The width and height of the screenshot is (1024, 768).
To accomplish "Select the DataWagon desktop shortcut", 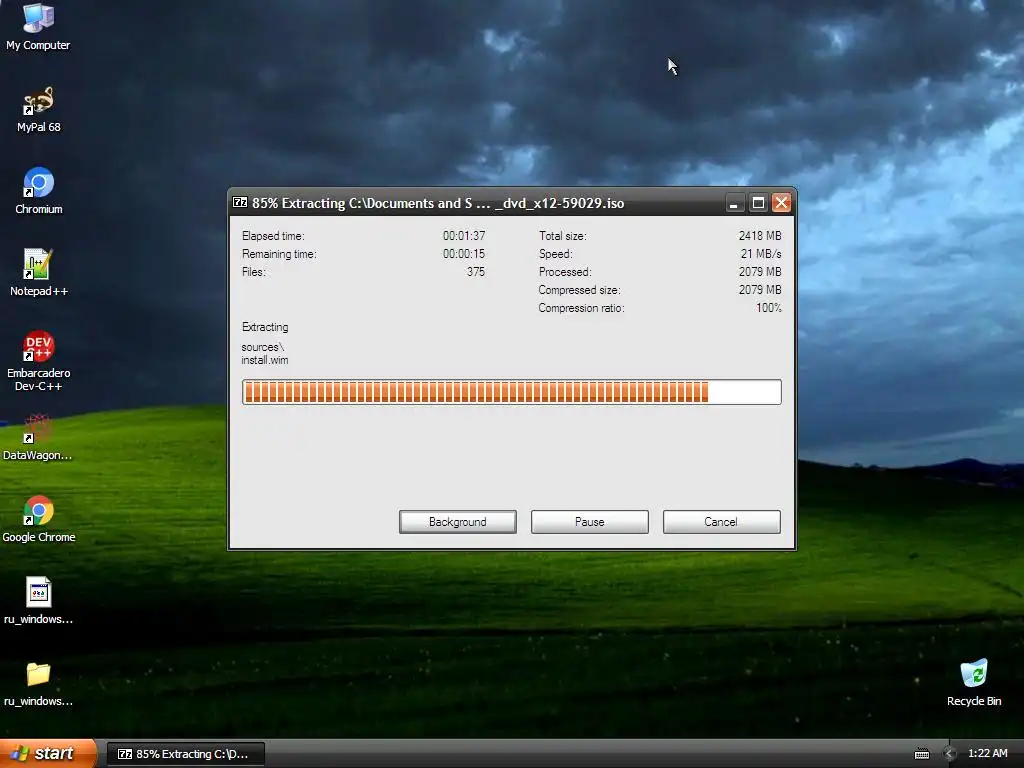I will tap(37, 437).
